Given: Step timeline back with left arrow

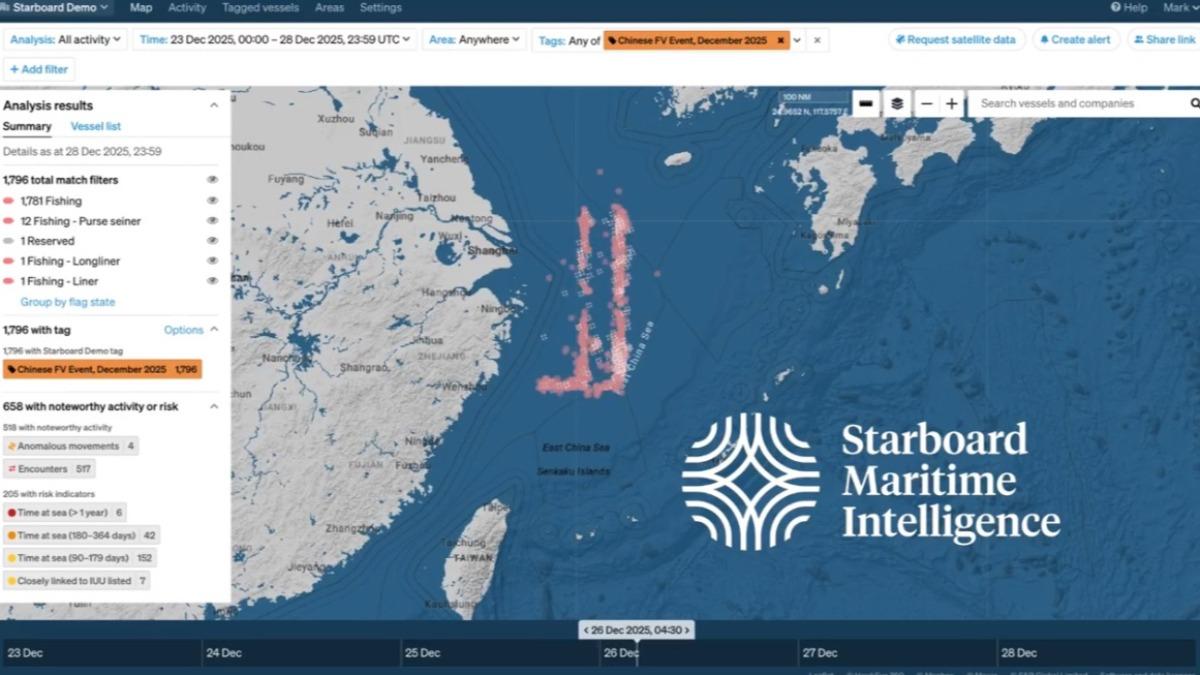Looking at the screenshot, I should [586, 630].
